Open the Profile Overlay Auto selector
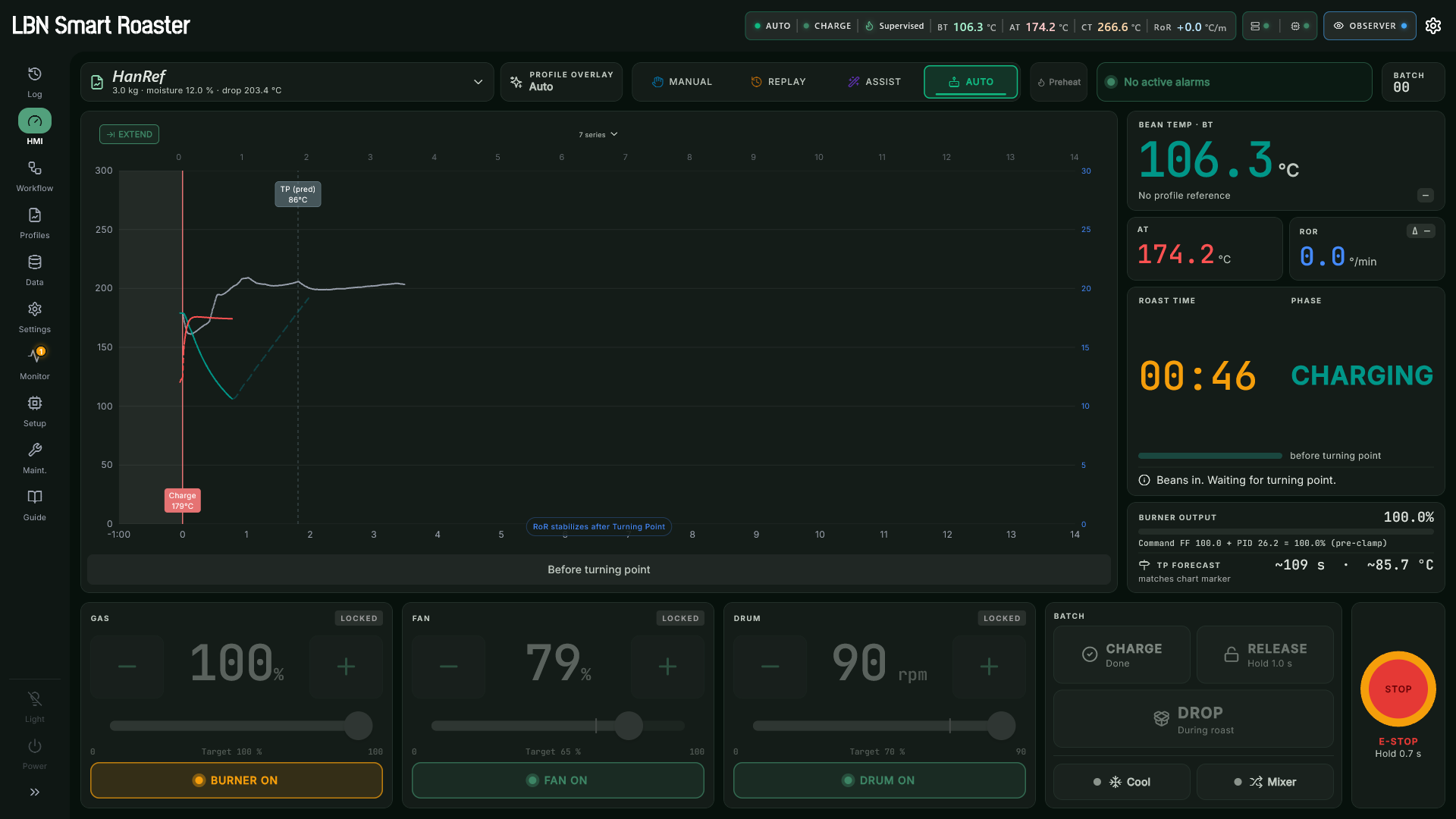The width and height of the screenshot is (1456, 819). (561, 82)
